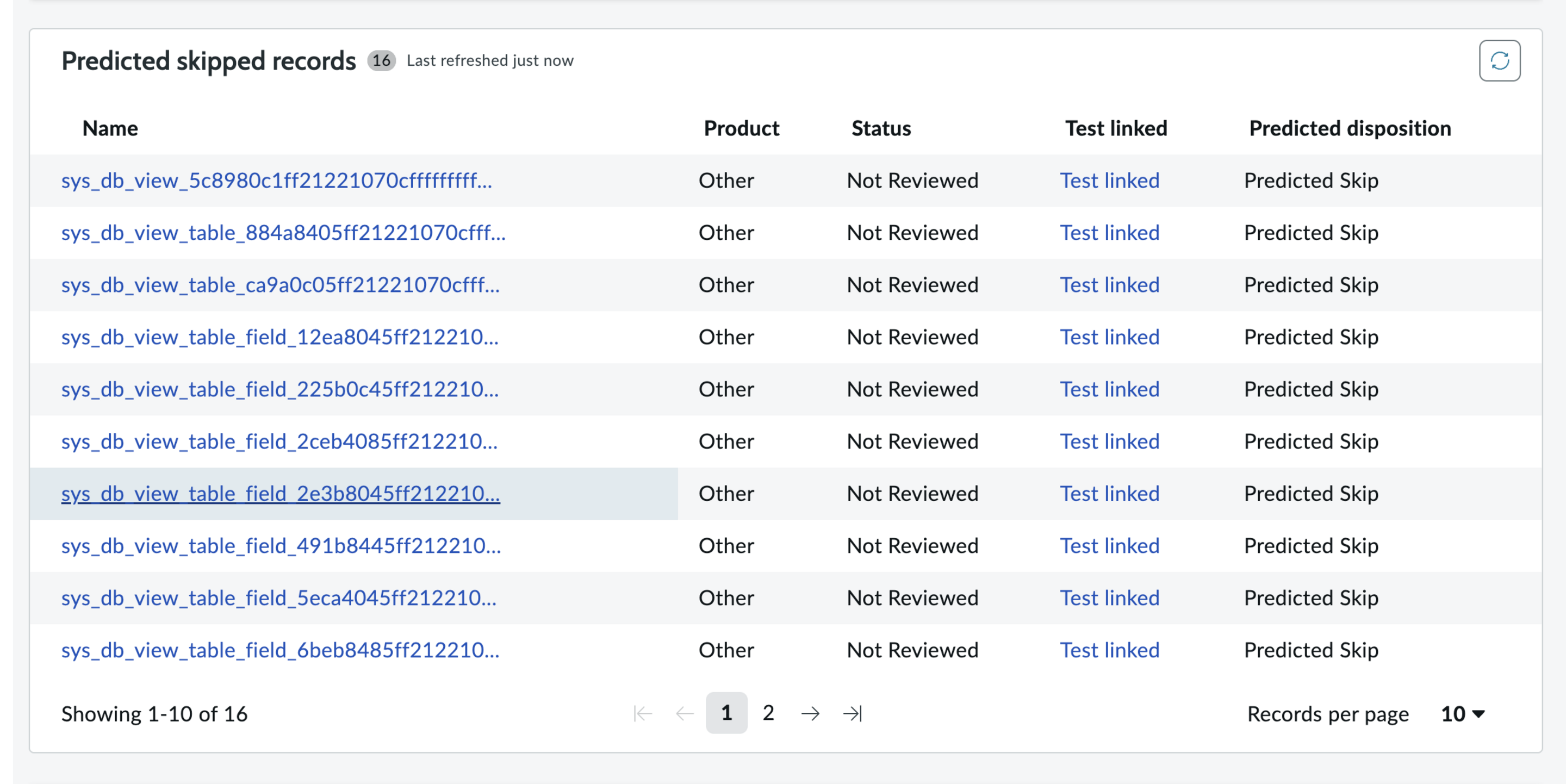Viewport: 1566px width, 784px height.
Task: Click 'Not Reviewed' in field_6beb8485 row
Action: pos(912,650)
